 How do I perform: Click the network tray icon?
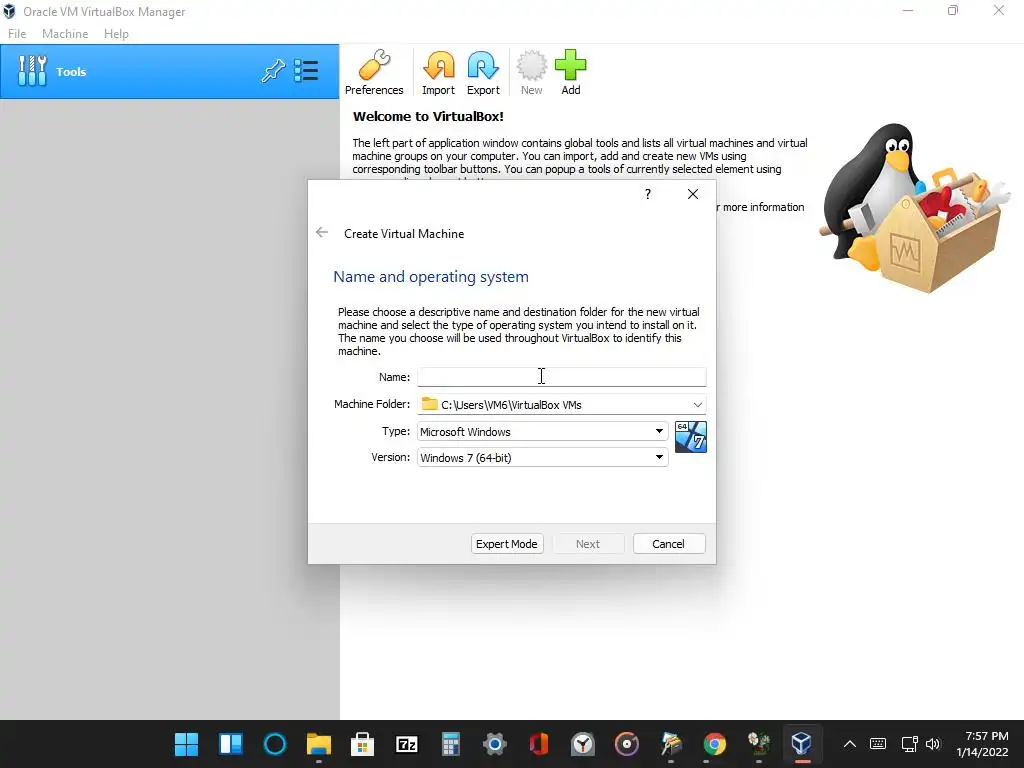coord(909,744)
